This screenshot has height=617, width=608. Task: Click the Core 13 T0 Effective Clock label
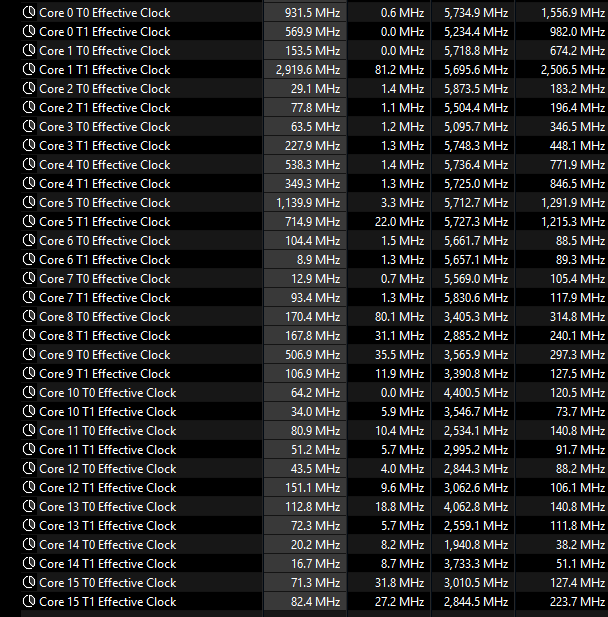[108, 506]
